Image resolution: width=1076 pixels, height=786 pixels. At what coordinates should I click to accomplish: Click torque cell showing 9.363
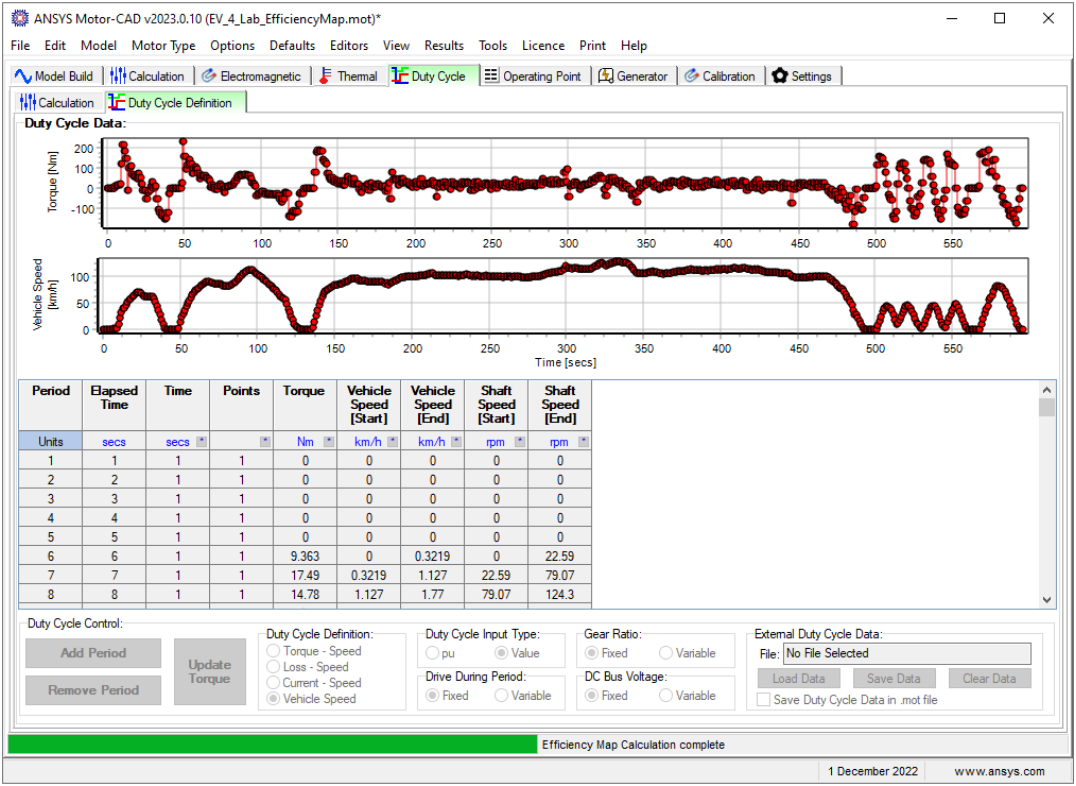click(305, 556)
